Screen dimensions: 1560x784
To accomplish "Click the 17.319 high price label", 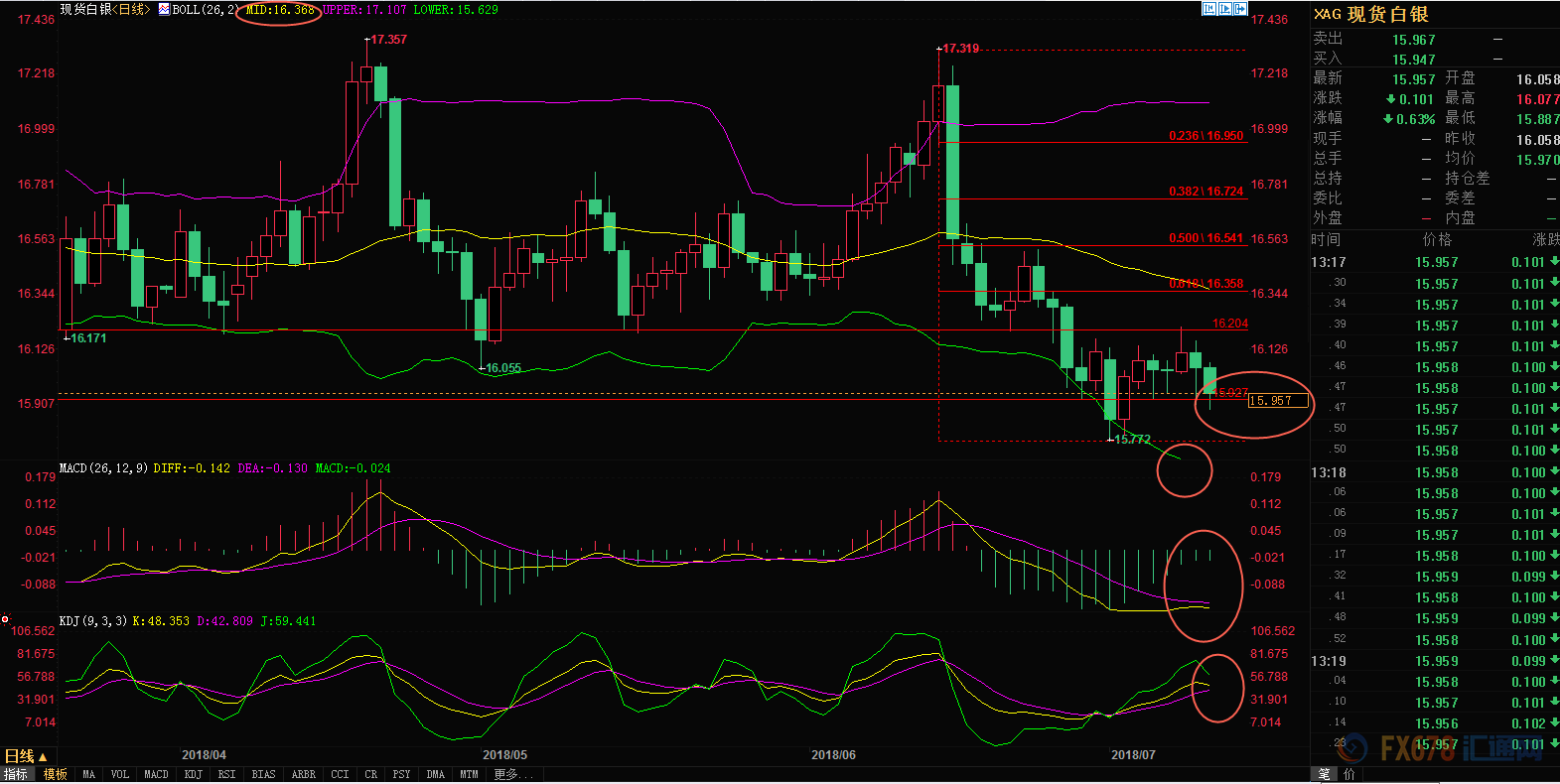I will pyautogui.click(x=960, y=49).
